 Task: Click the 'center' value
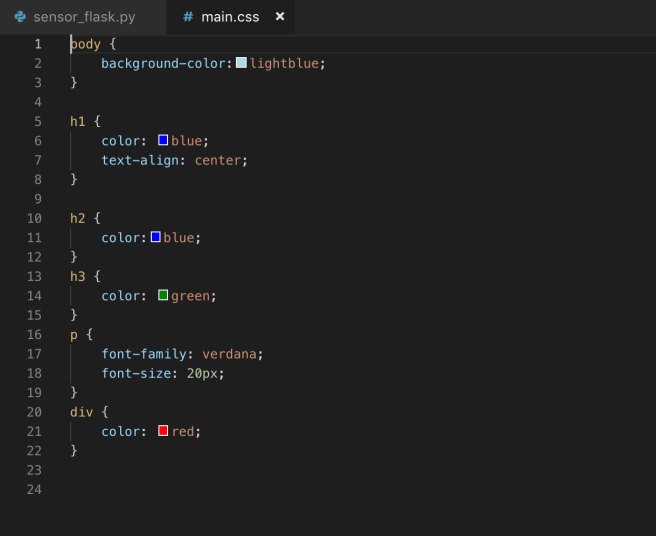point(218,160)
